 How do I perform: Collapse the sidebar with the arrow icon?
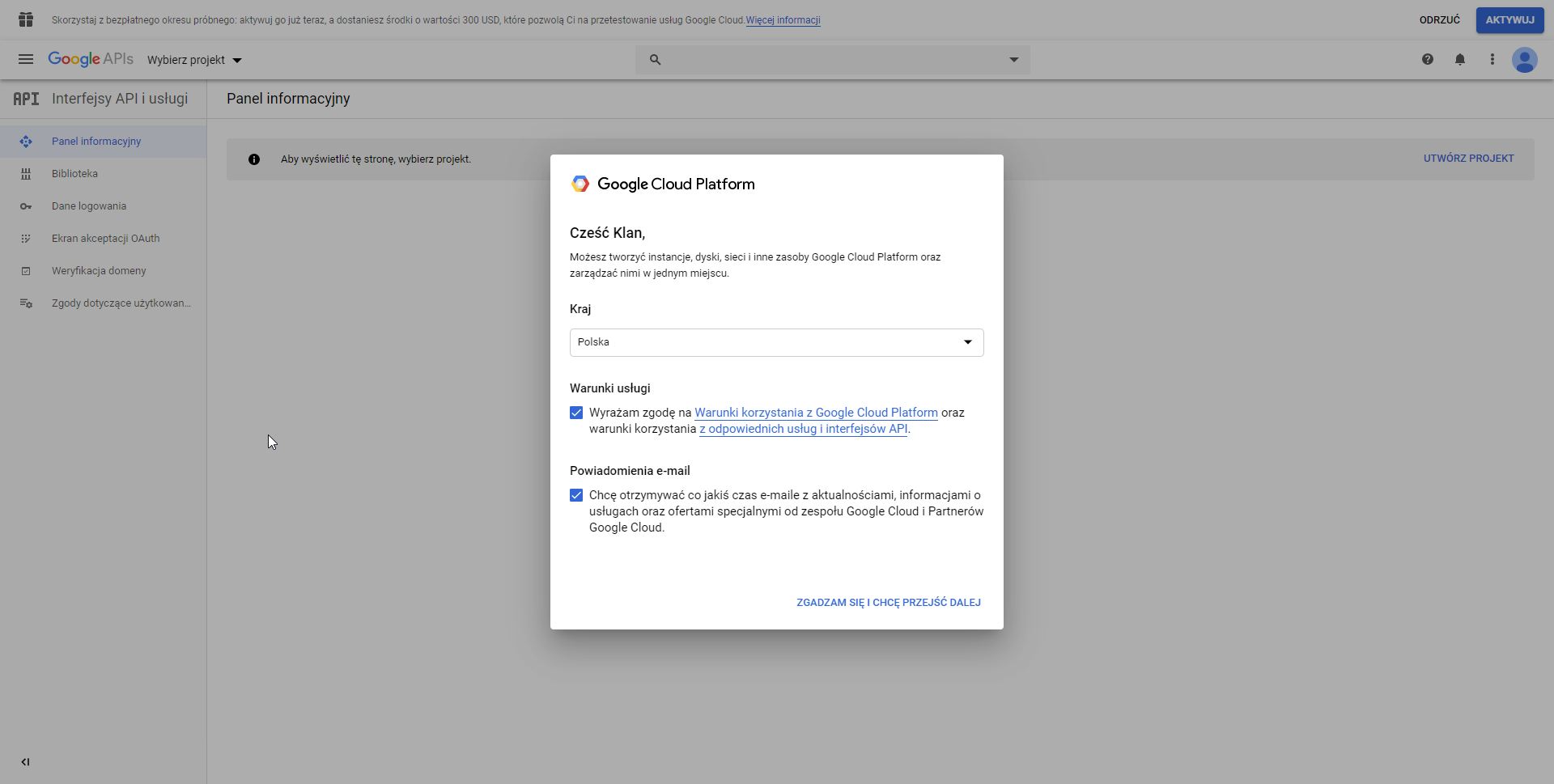[x=26, y=761]
